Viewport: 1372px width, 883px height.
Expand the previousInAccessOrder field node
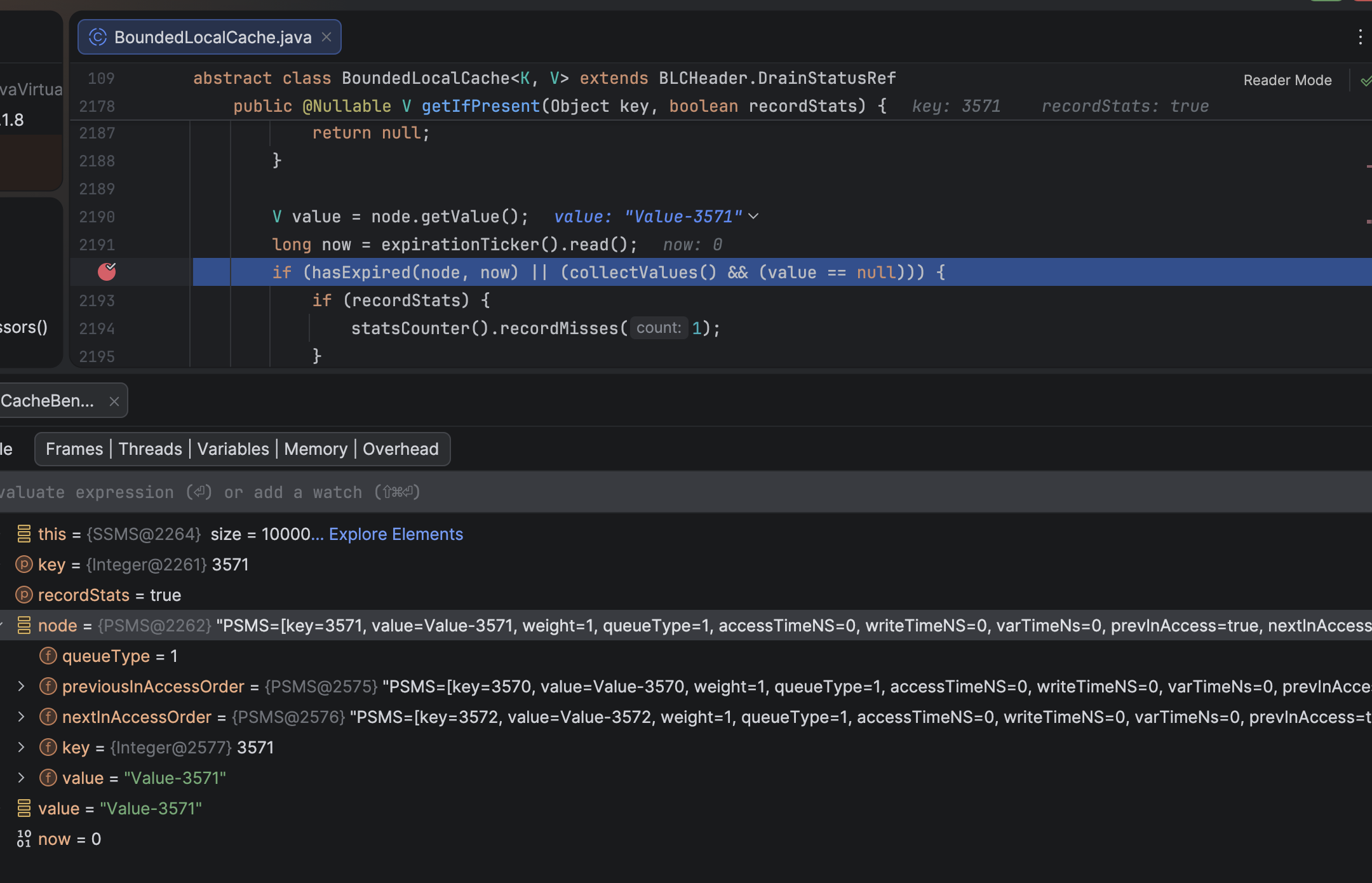21,686
